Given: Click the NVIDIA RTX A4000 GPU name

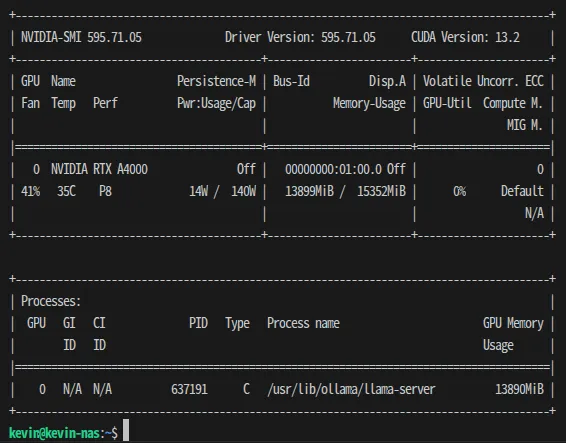Looking at the screenshot, I should 99,169.
